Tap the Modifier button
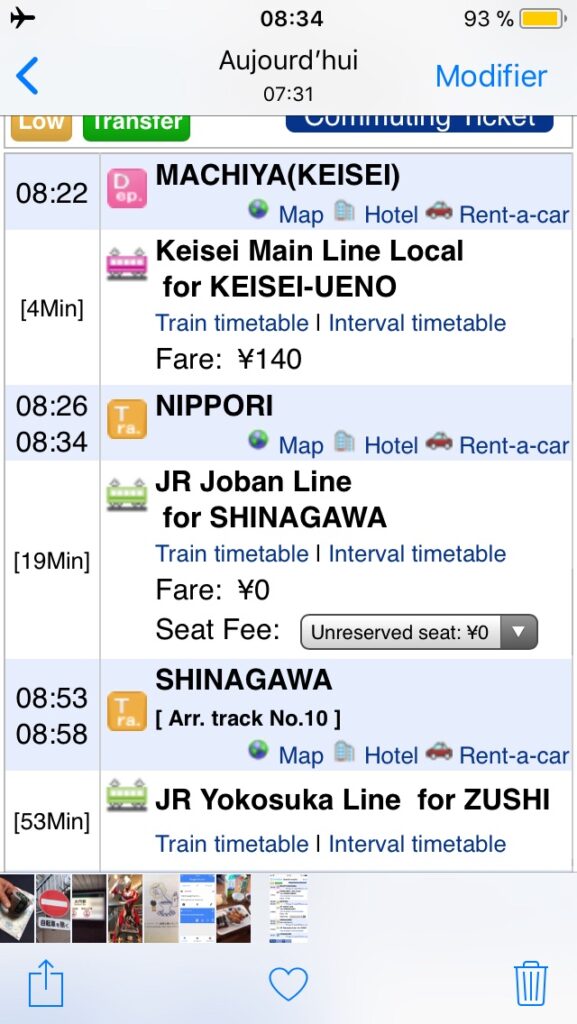The height and width of the screenshot is (1024, 577). pos(491,76)
